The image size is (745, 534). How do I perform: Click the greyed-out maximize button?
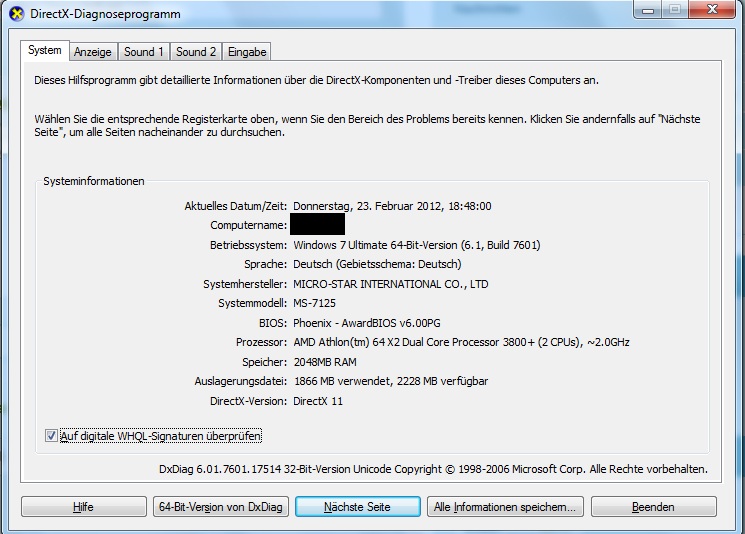[675, 10]
